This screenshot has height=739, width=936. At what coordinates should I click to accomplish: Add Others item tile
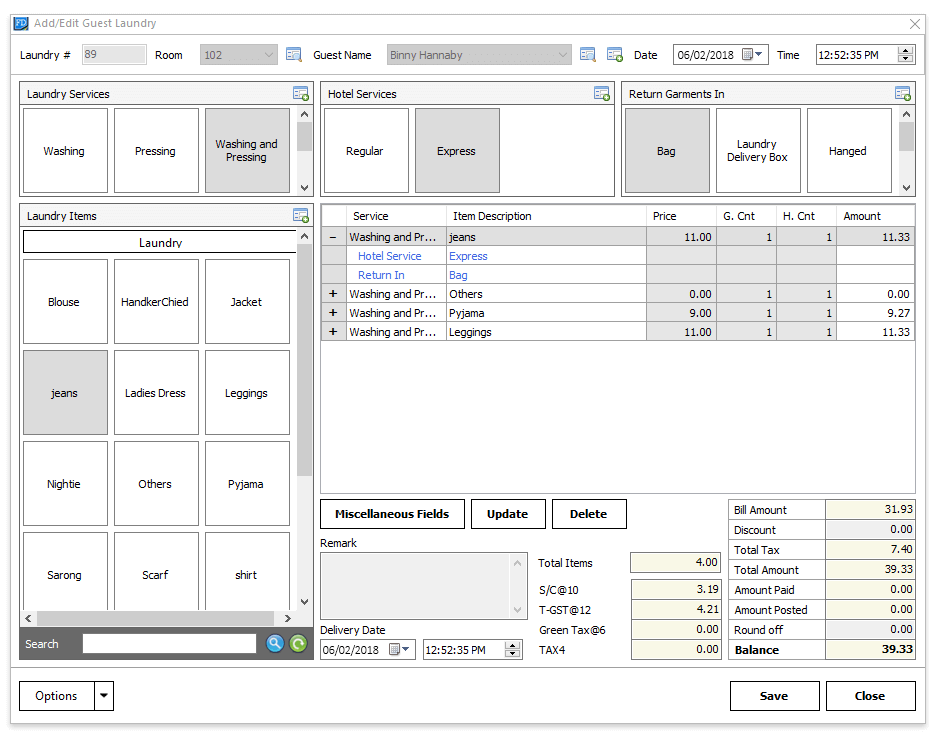pos(156,484)
